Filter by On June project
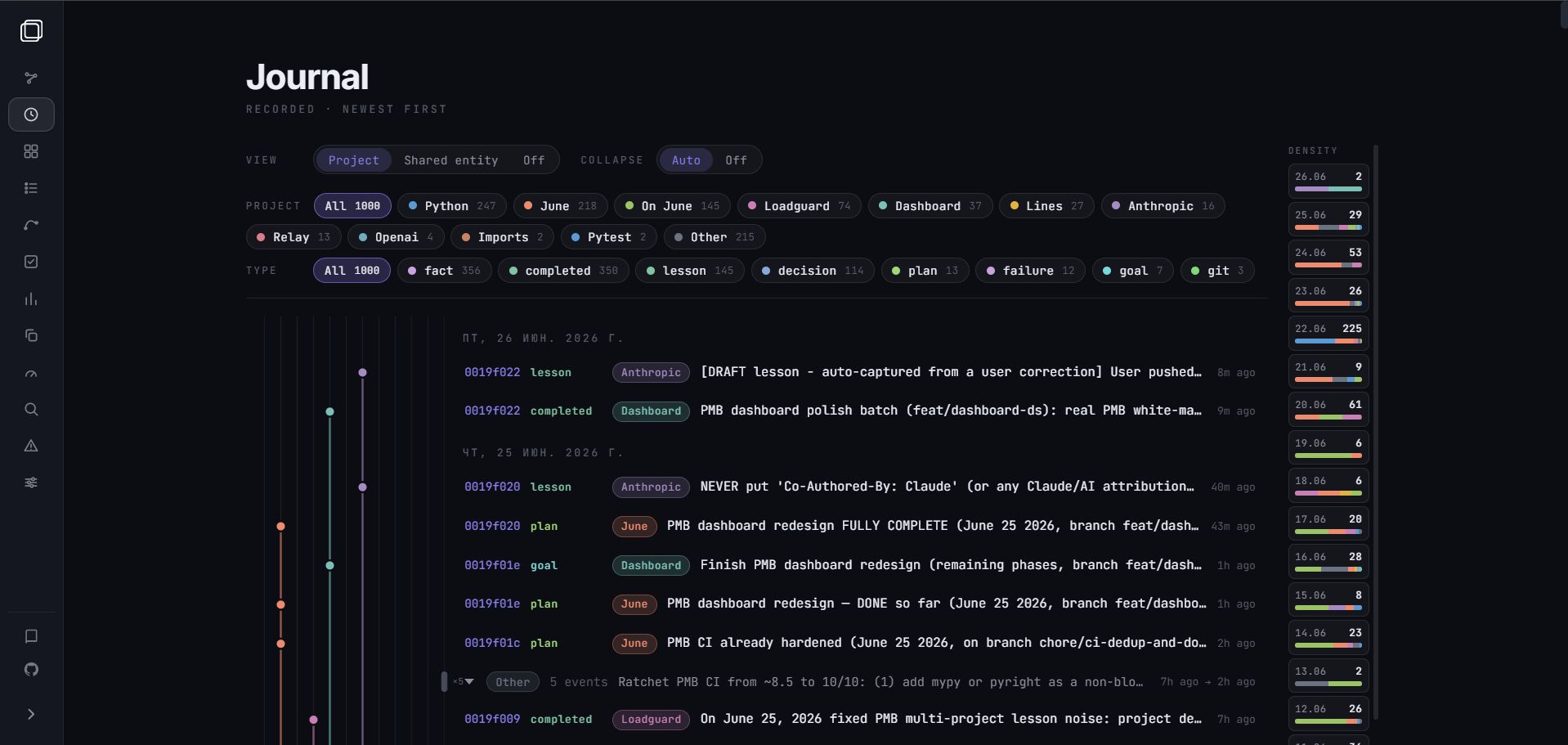This screenshot has width=1568, height=745. (x=672, y=206)
